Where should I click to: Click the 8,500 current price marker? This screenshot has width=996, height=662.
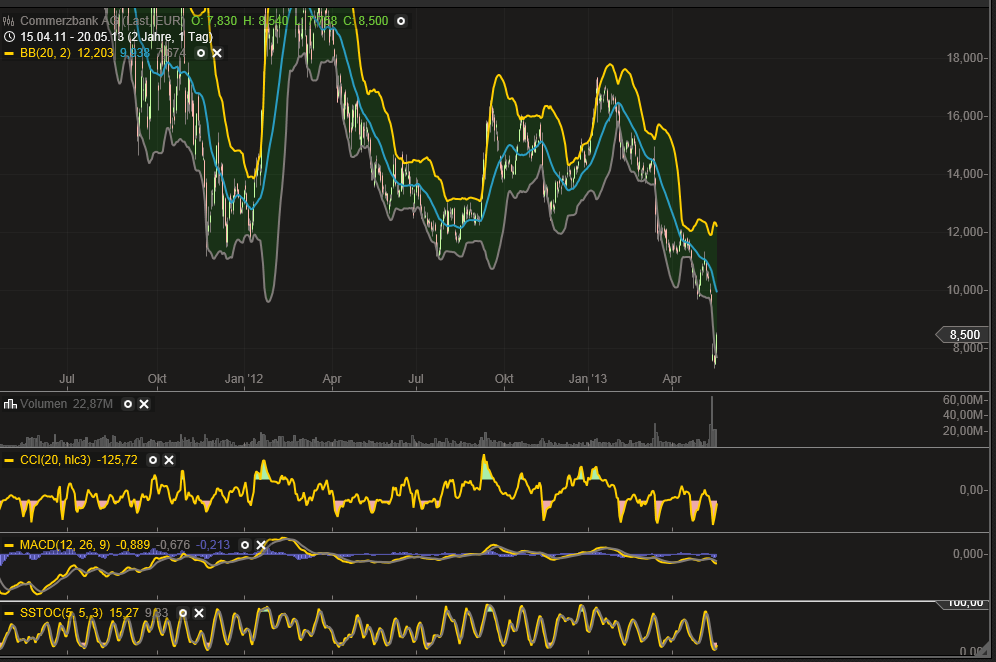(963, 334)
